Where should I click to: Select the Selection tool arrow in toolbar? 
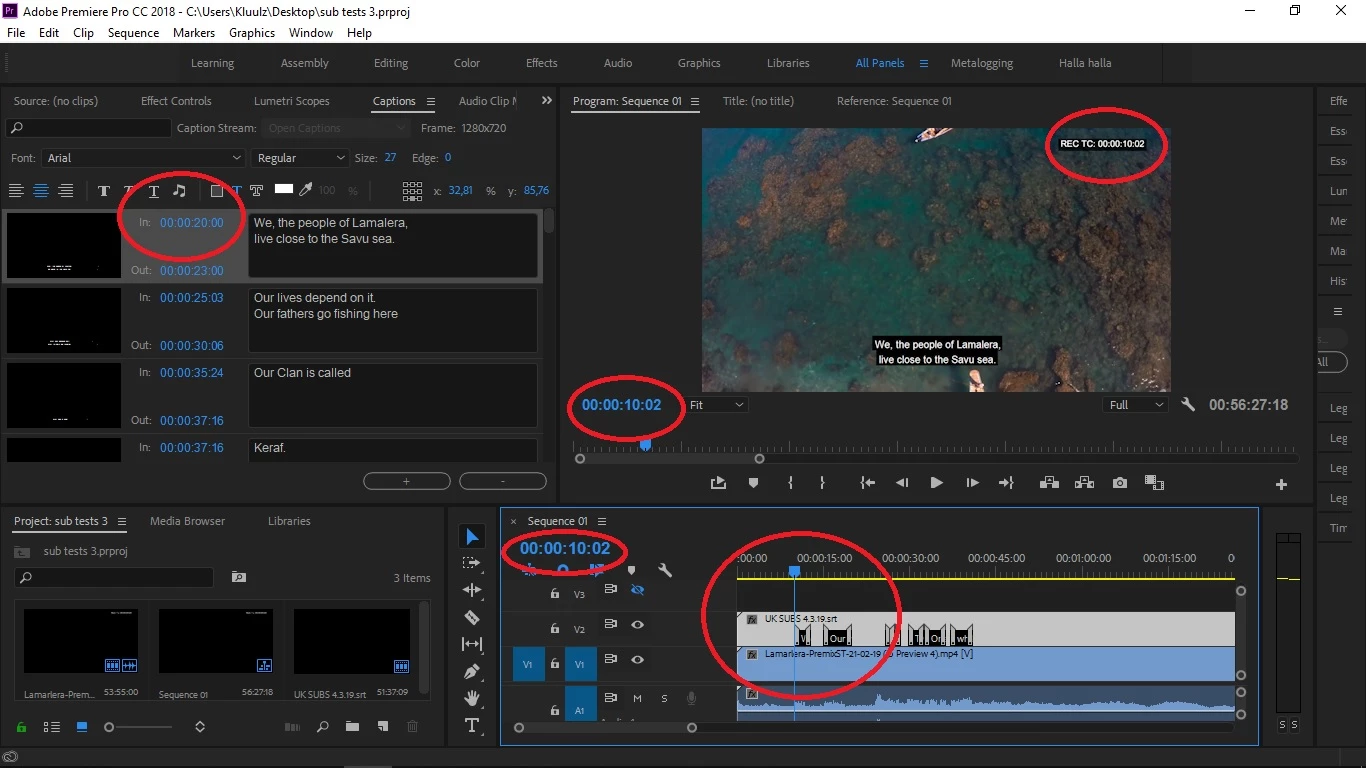(472, 537)
